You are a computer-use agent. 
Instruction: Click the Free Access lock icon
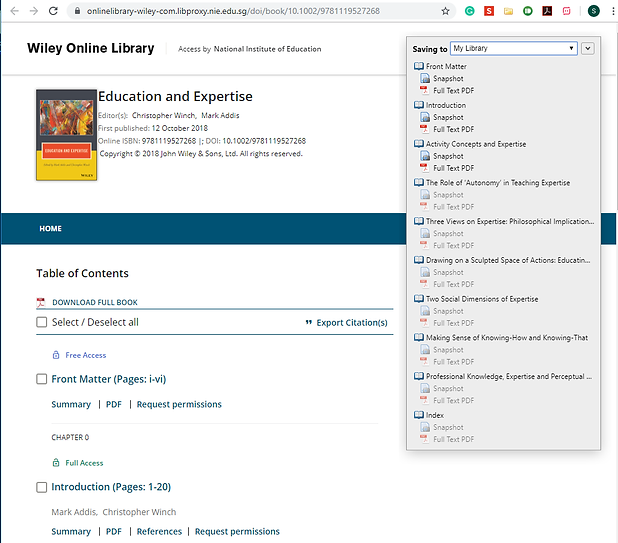point(56,355)
